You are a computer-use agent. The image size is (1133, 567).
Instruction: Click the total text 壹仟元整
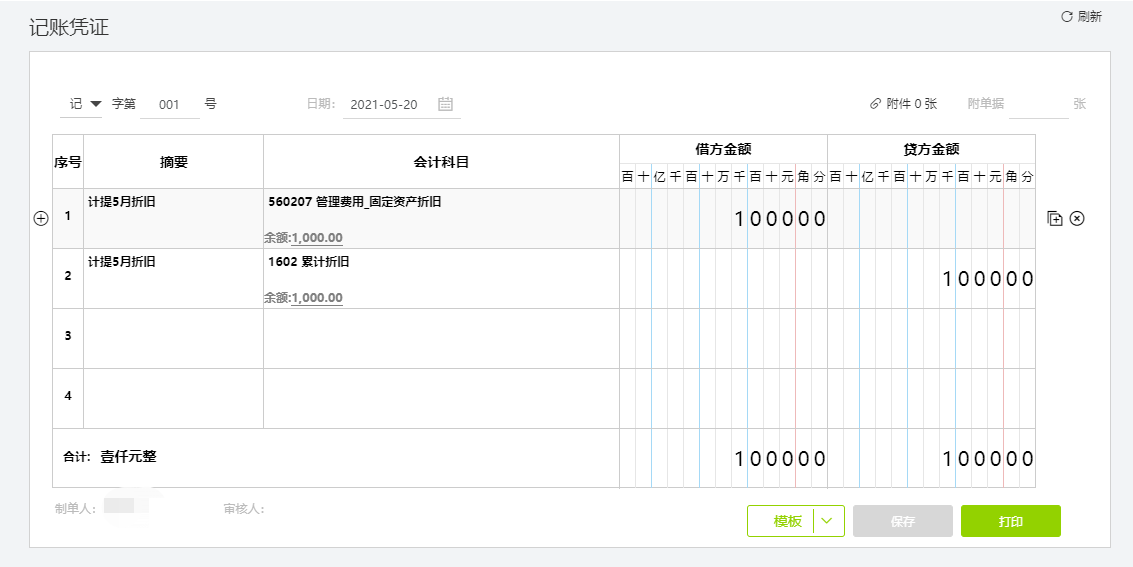pyautogui.click(x=128, y=456)
